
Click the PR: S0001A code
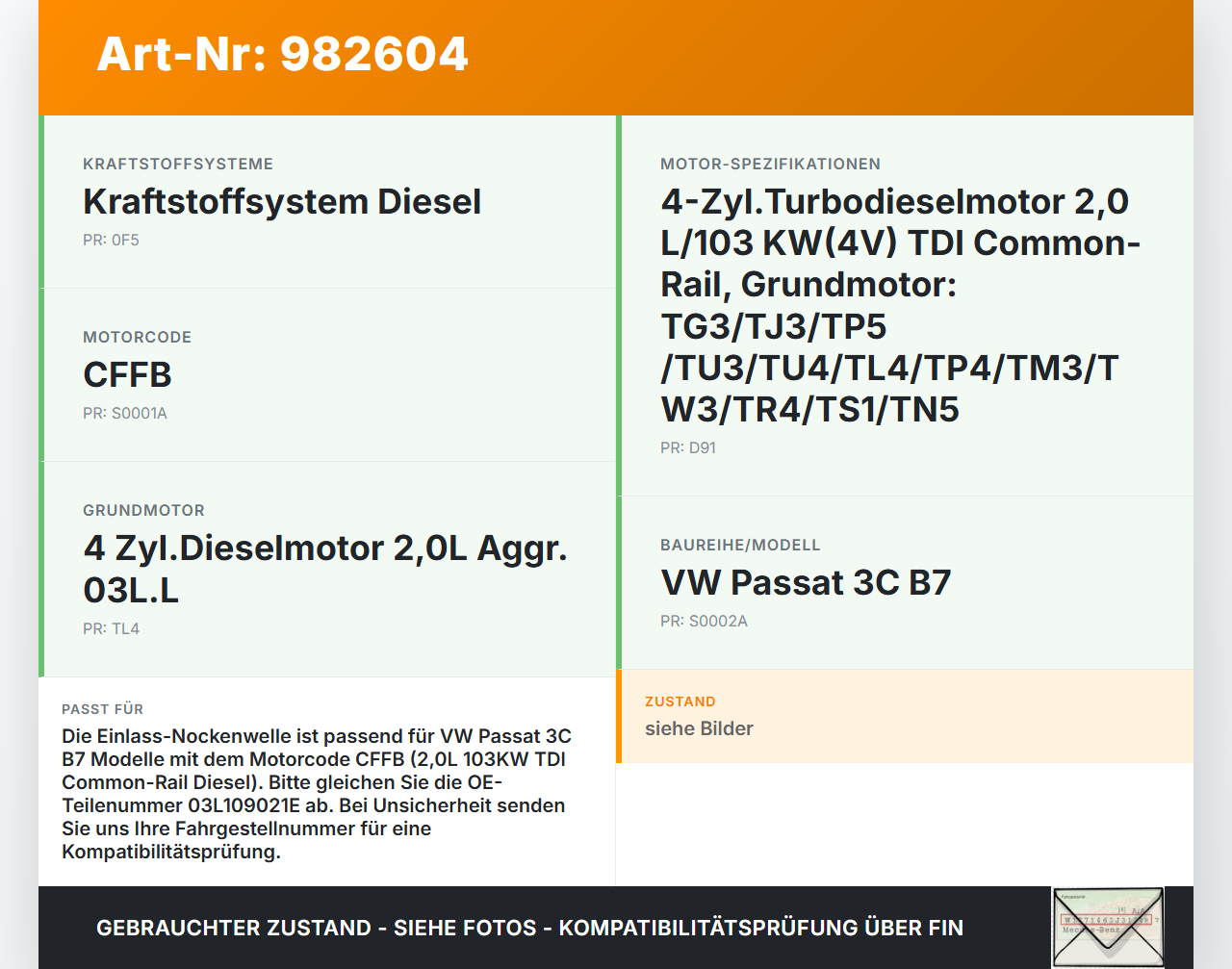click(125, 414)
